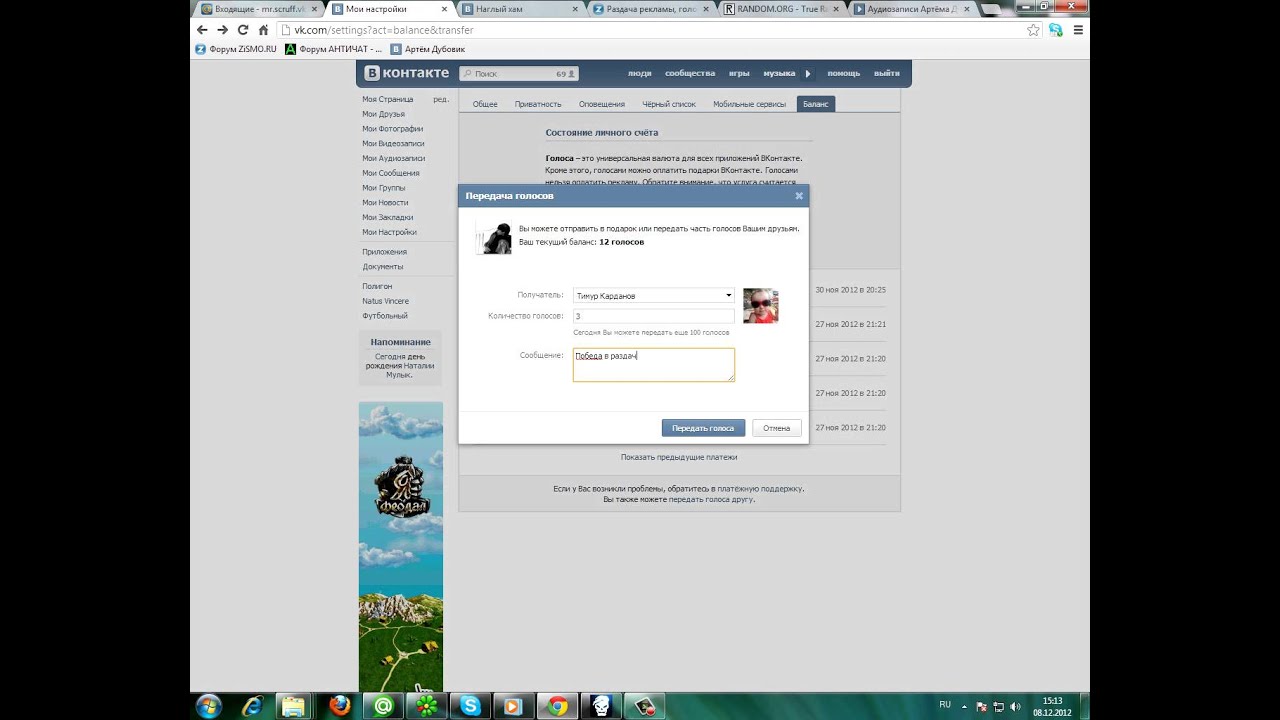
Task: Click the люди header menu item
Action: [x=640, y=73]
